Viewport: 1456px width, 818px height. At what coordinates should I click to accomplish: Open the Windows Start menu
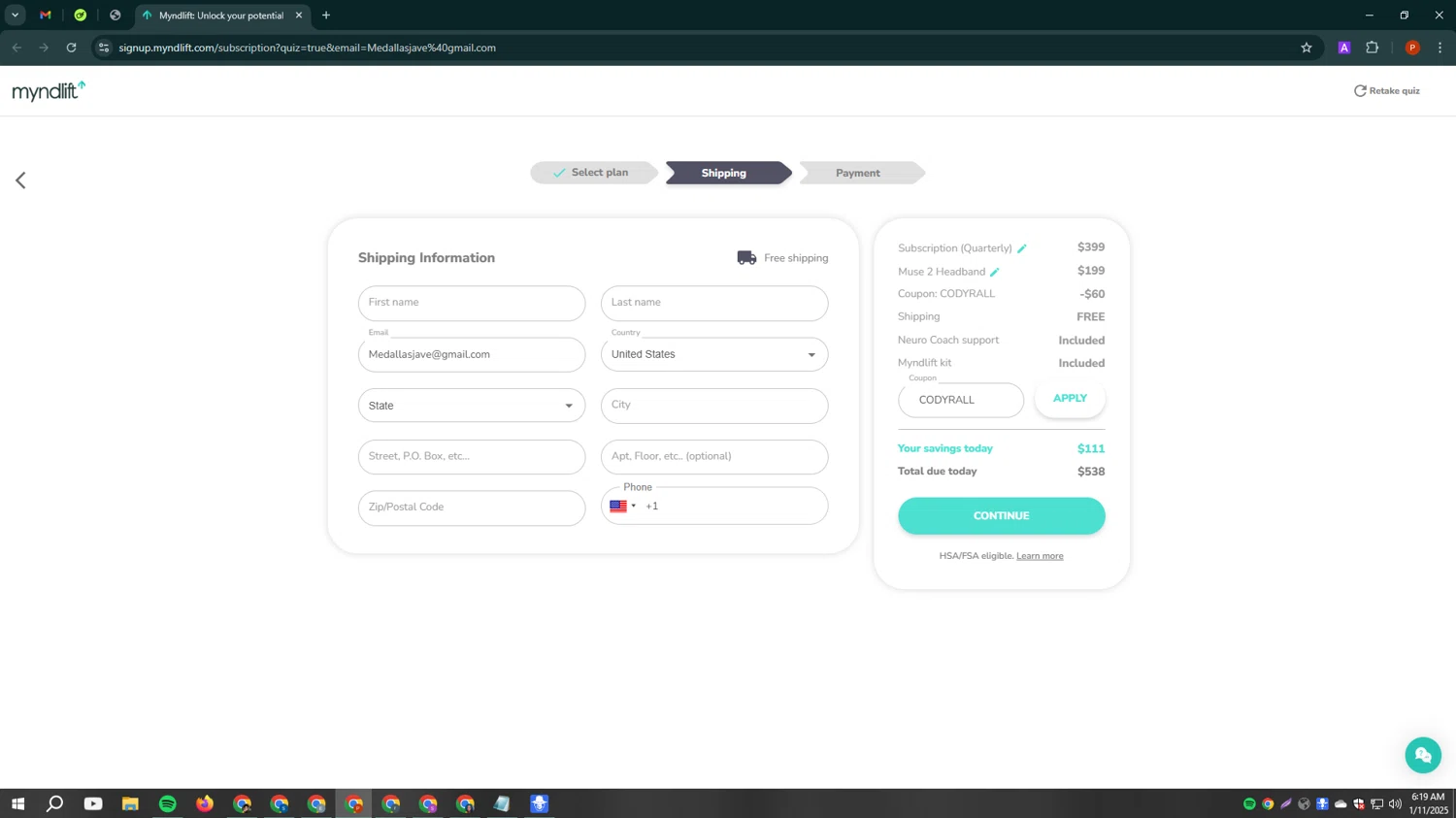pos(17,803)
